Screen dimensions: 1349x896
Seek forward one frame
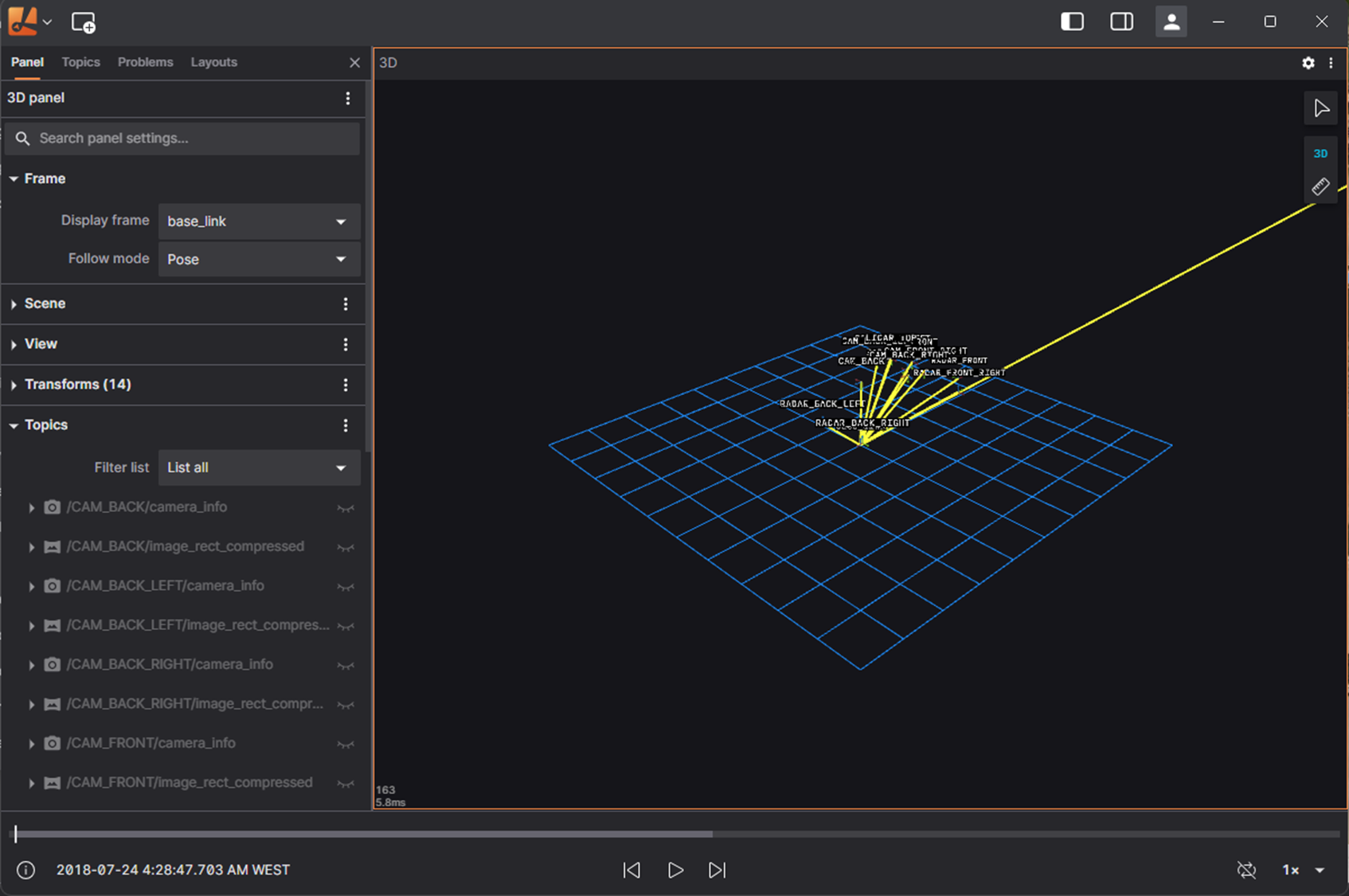[718, 870]
